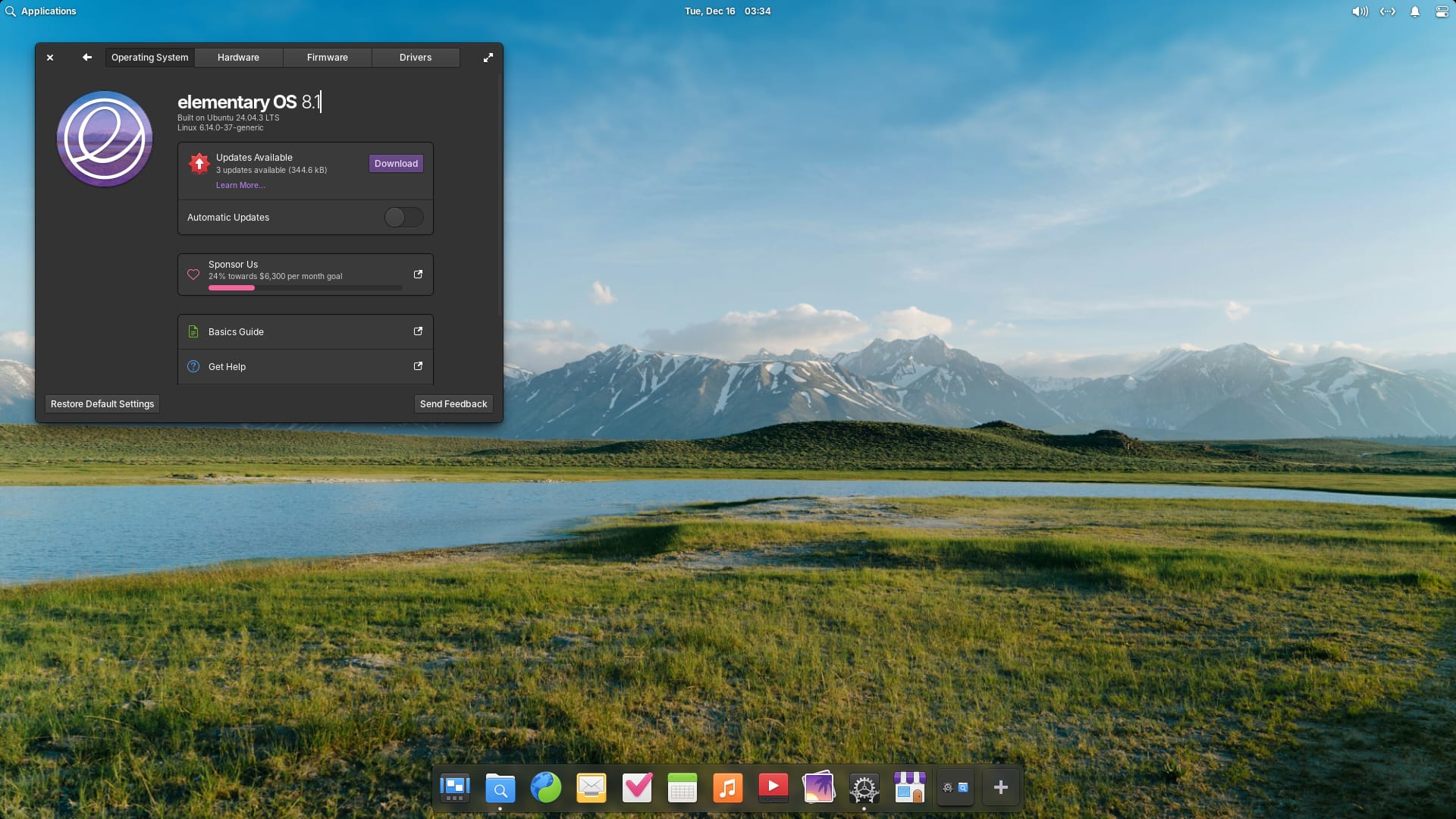
Task: Open the Music app from the dock
Action: pos(728,788)
